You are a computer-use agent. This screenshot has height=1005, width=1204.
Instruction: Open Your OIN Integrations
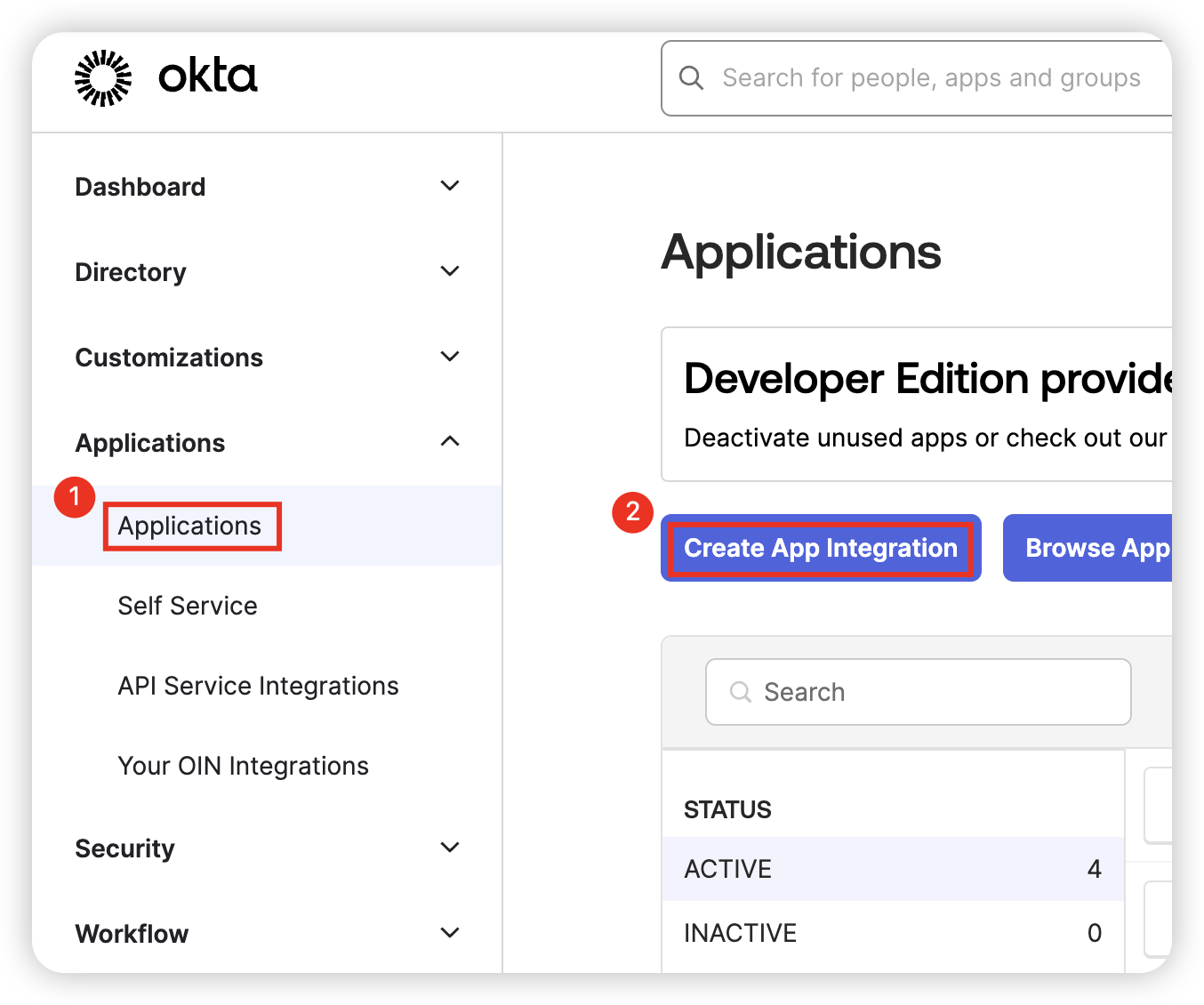(x=244, y=766)
